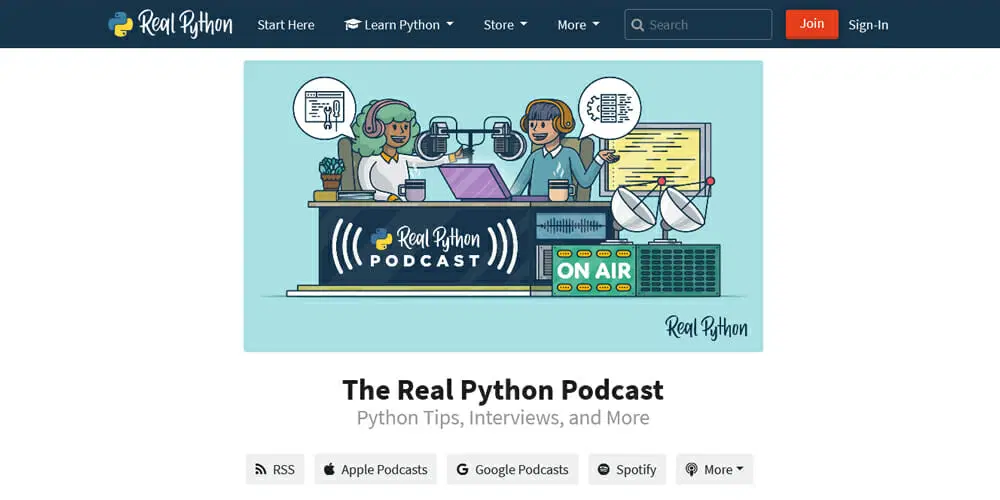
Task: Click The Real Python Podcast heading
Action: [503, 390]
